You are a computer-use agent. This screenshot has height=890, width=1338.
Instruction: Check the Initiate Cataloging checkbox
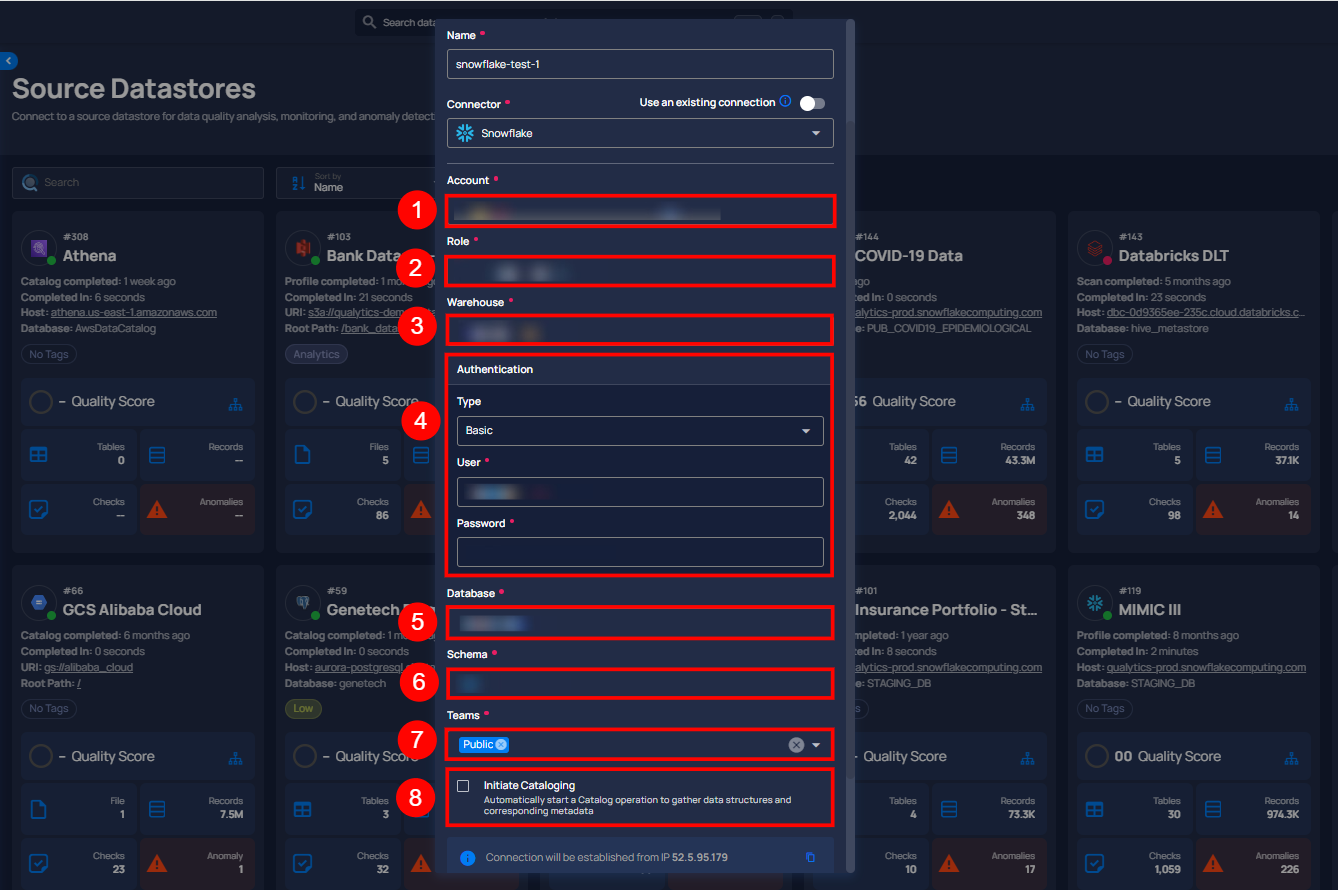(463, 786)
